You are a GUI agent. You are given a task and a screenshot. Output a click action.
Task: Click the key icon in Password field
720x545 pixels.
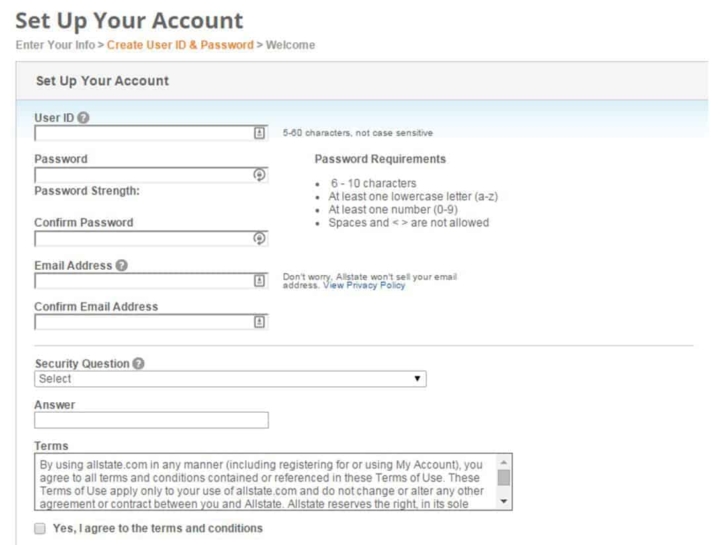click(x=259, y=175)
